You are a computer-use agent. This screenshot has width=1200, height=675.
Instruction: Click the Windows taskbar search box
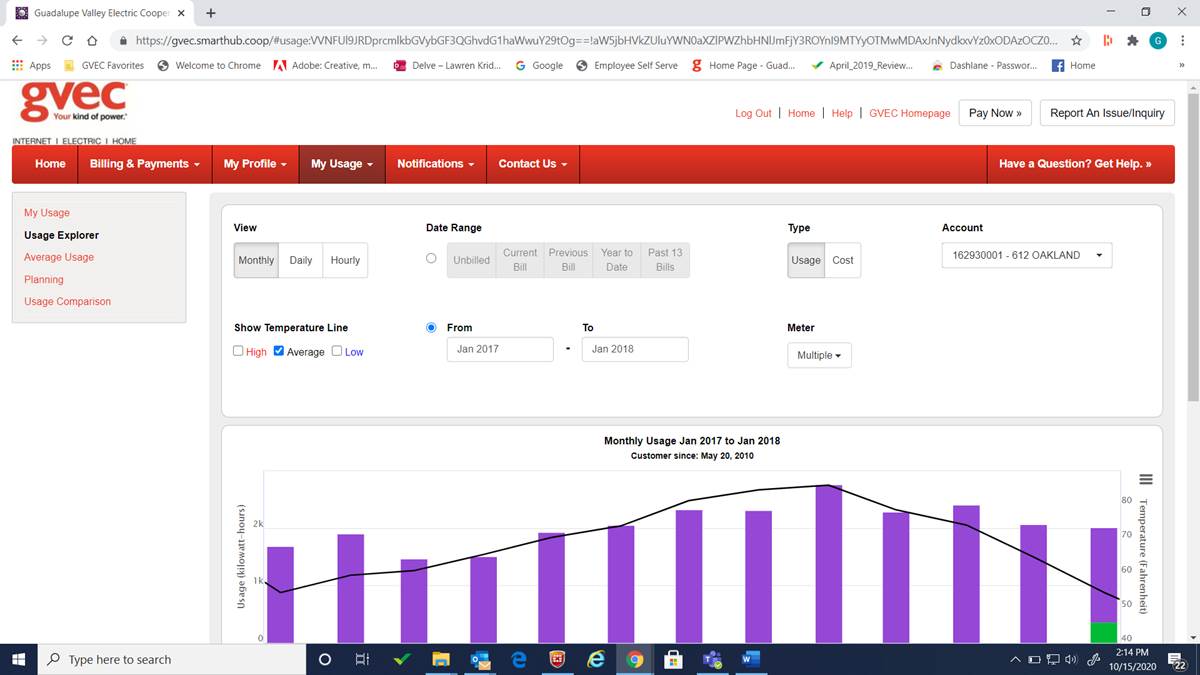tap(171, 659)
